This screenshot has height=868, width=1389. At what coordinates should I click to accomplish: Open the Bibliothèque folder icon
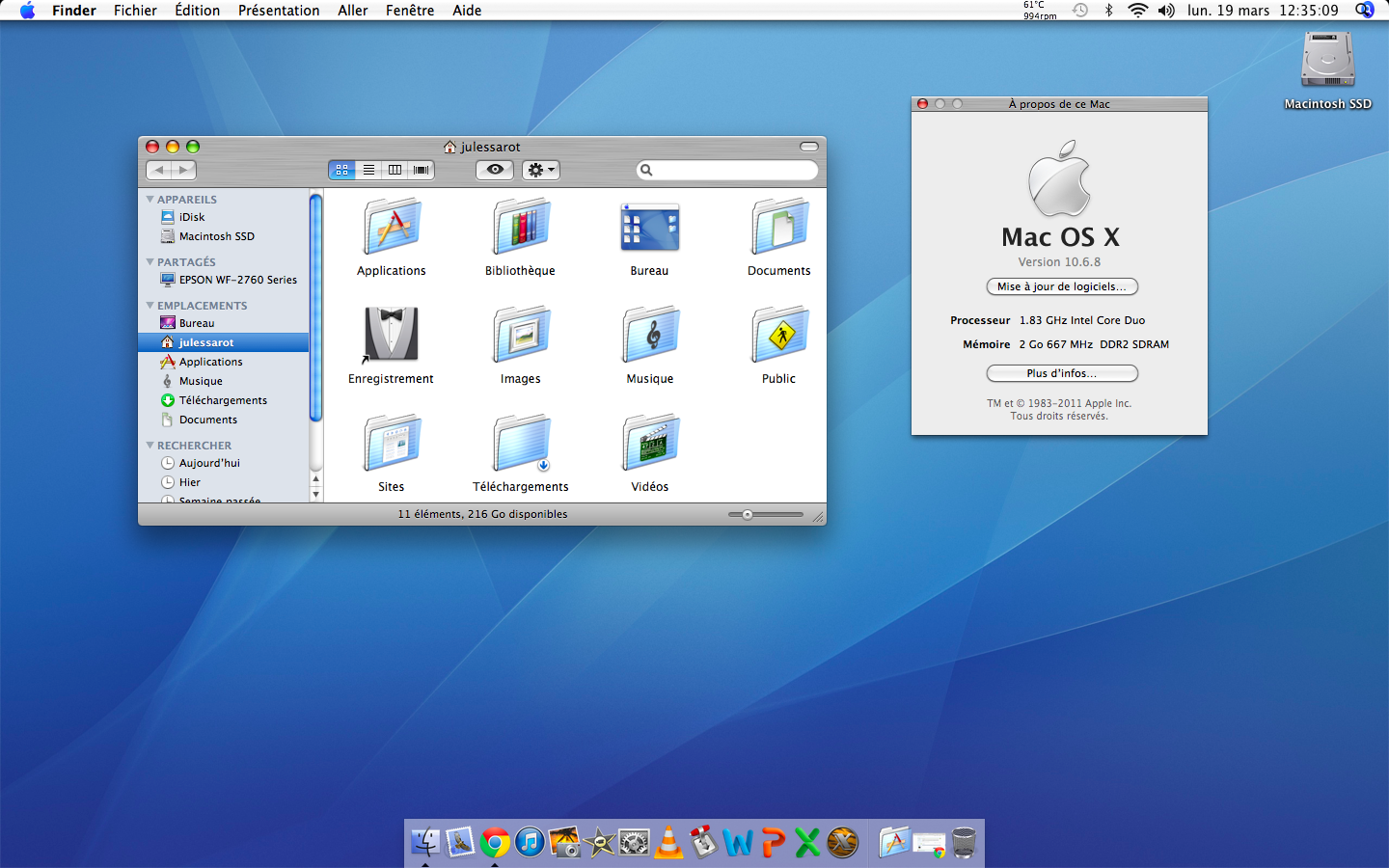click(x=521, y=228)
